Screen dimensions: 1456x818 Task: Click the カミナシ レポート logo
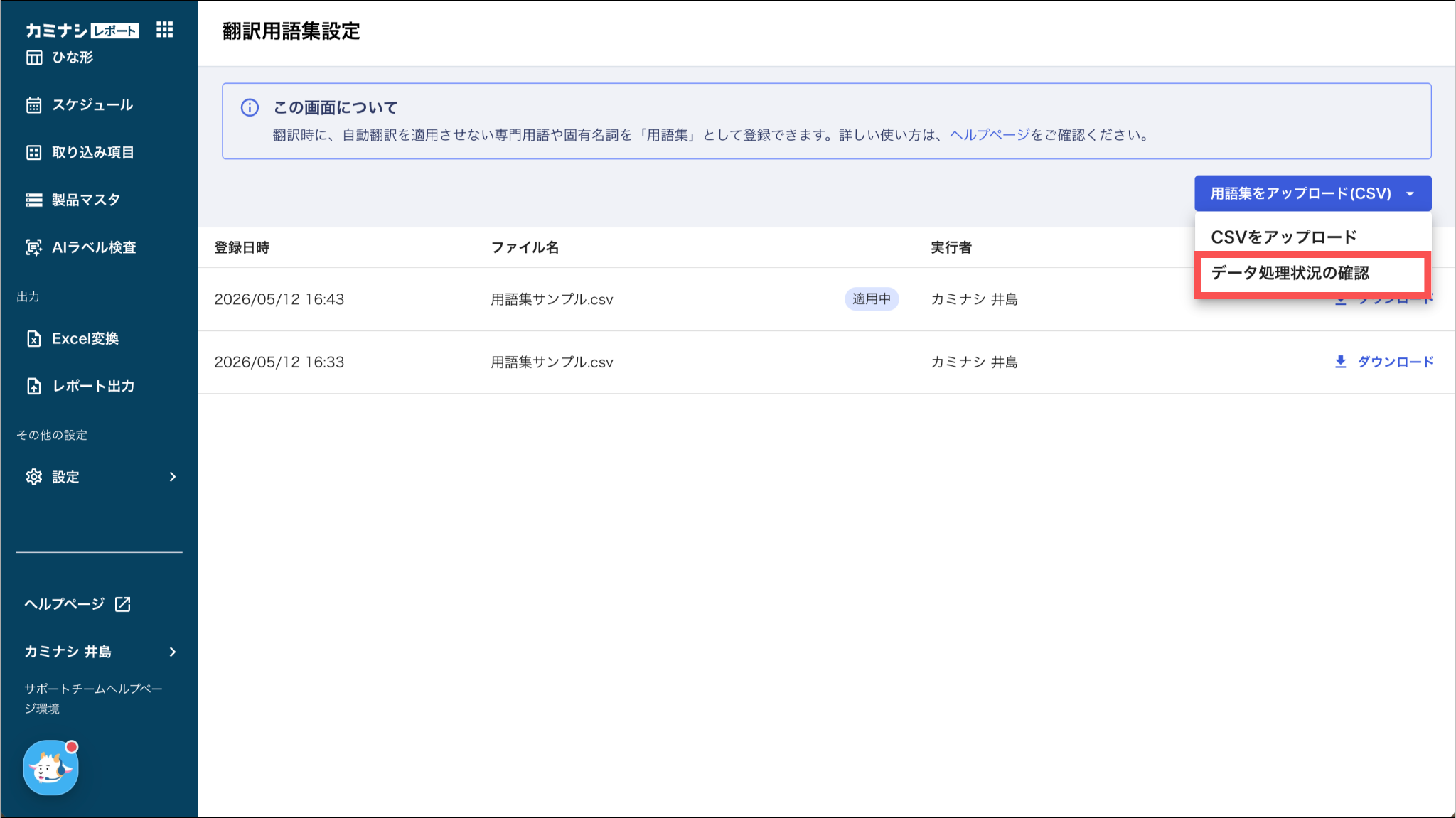click(82, 31)
